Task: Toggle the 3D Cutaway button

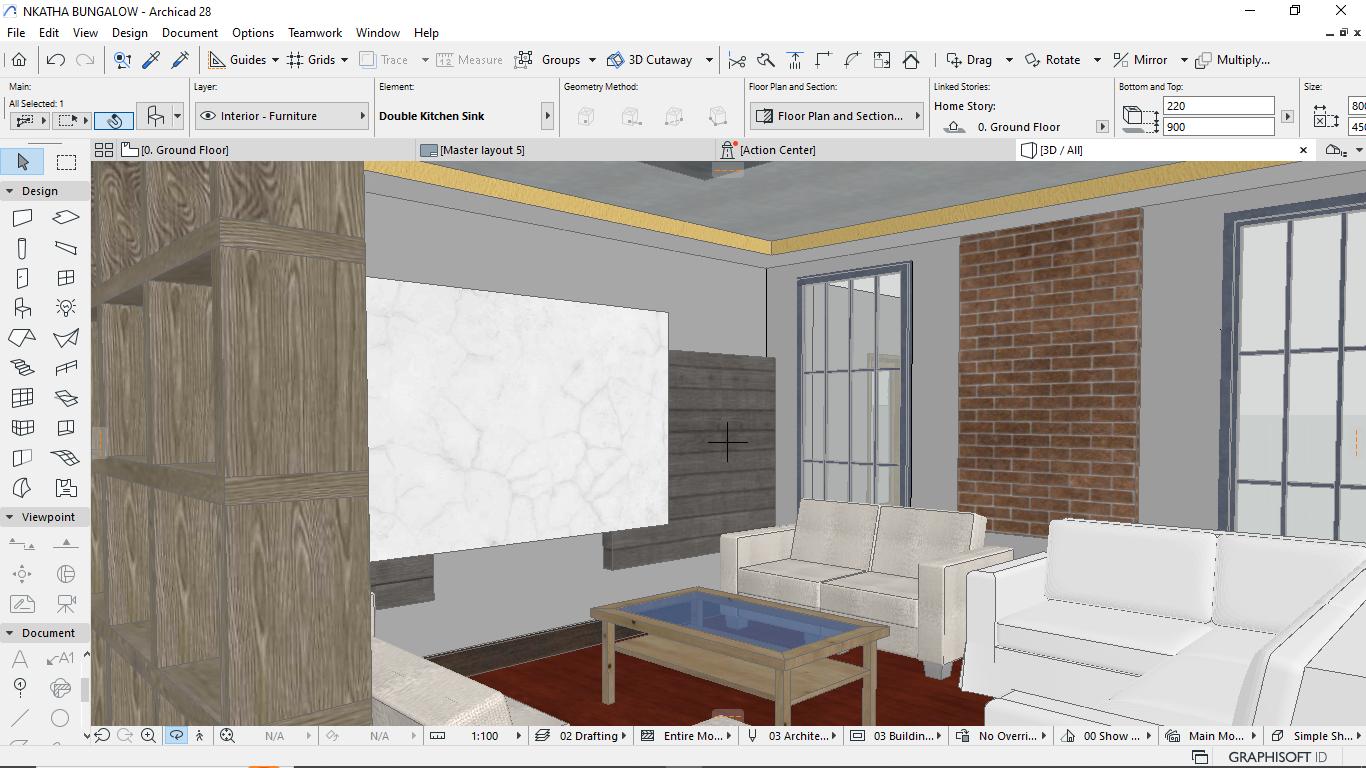Action: (650, 60)
